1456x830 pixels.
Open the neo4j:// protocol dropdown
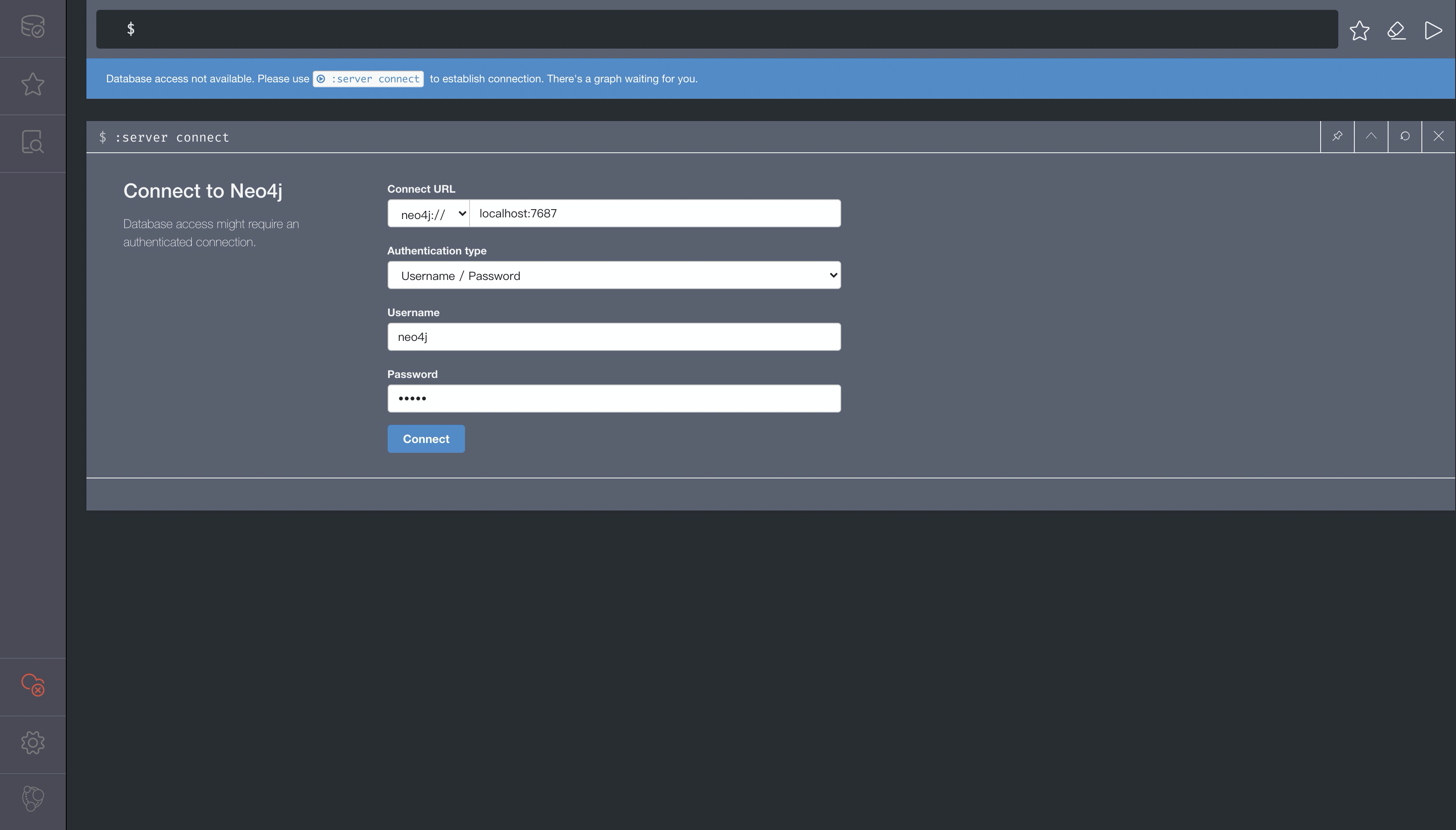click(428, 214)
